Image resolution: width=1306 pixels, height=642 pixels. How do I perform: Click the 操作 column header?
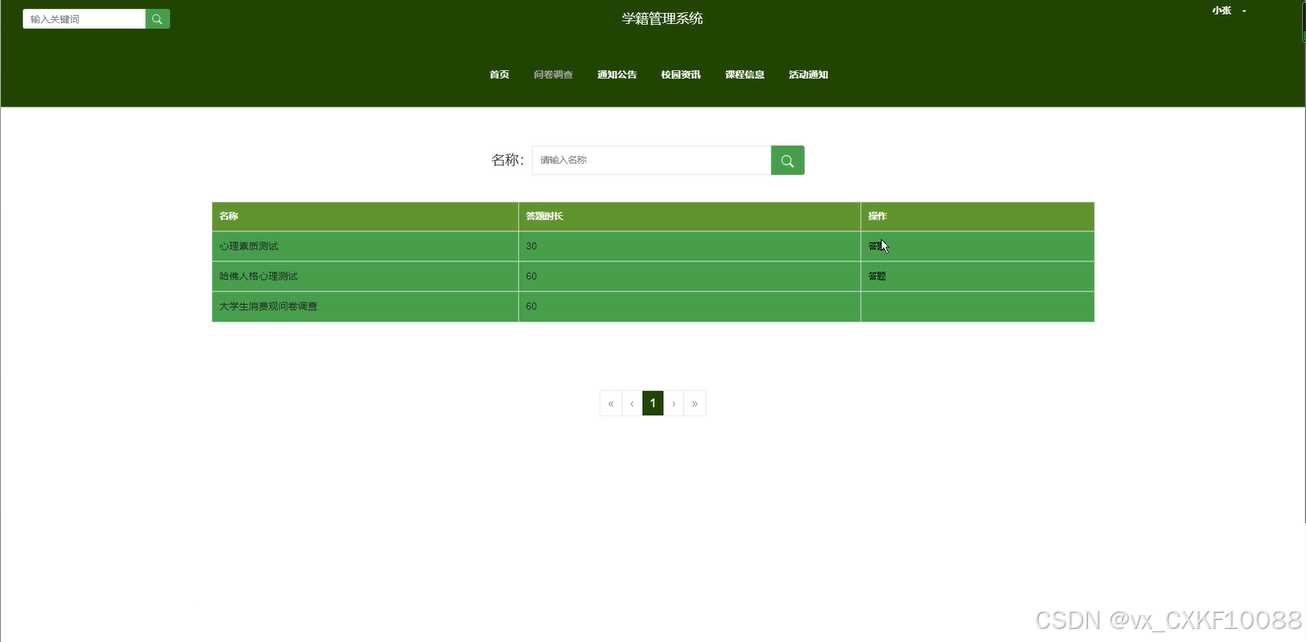[x=977, y=216]
